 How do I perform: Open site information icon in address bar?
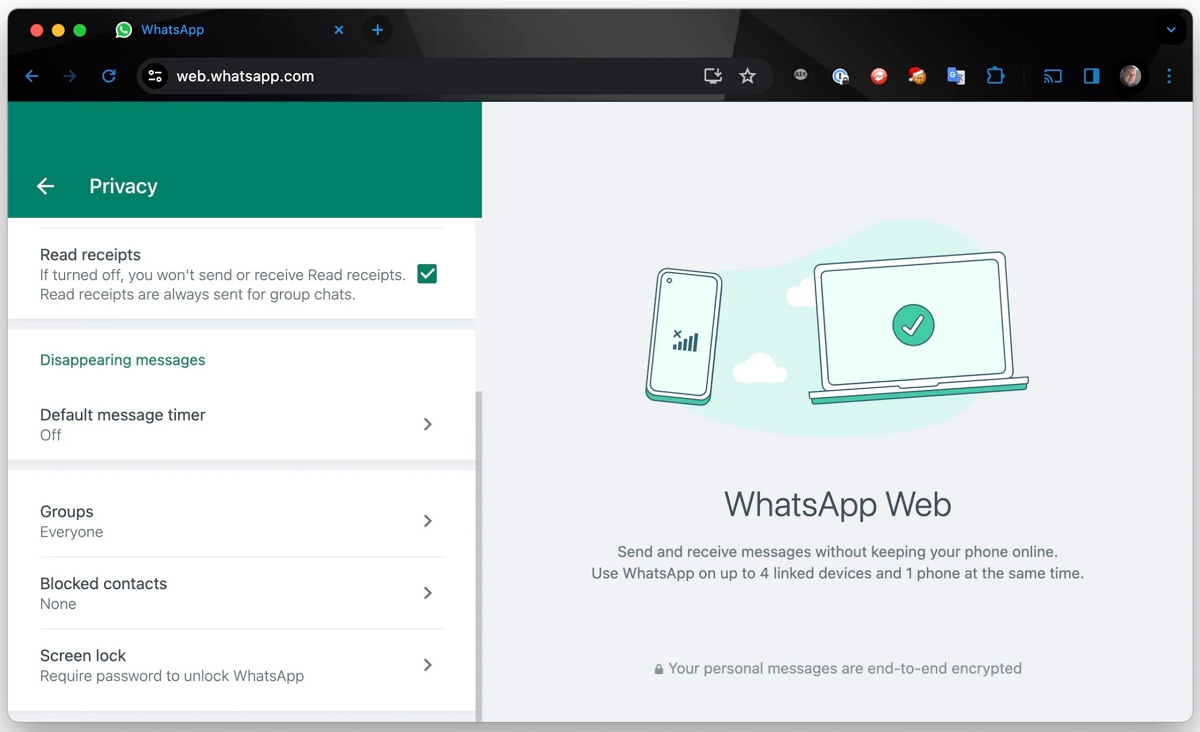click(154, 76)
